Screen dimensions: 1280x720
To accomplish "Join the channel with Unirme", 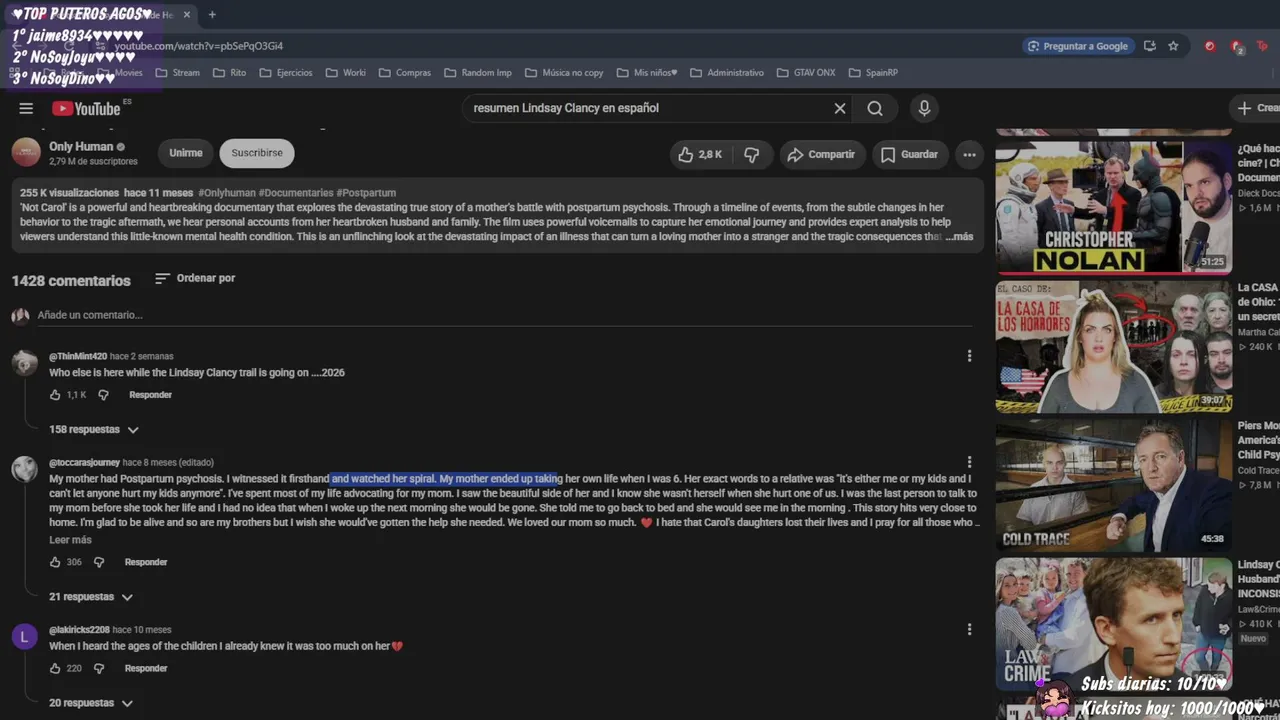I will click(185, 153).
